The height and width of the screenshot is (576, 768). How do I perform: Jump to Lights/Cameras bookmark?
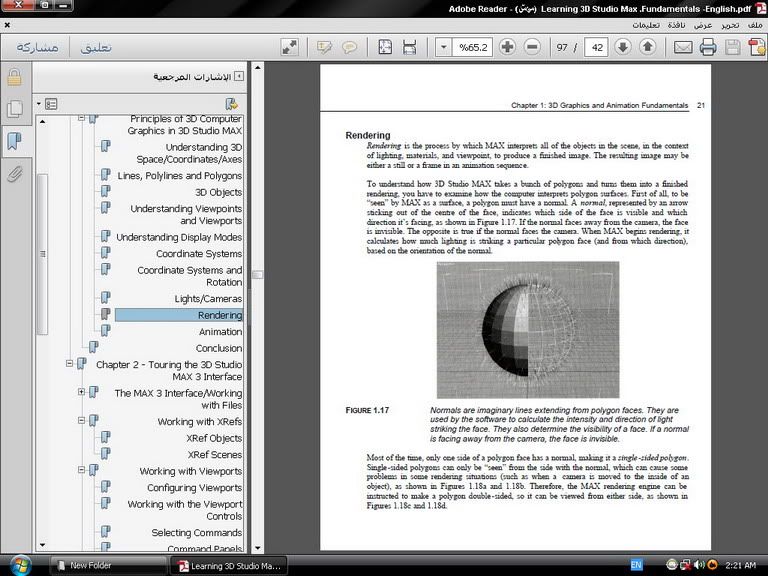(208, 299)
